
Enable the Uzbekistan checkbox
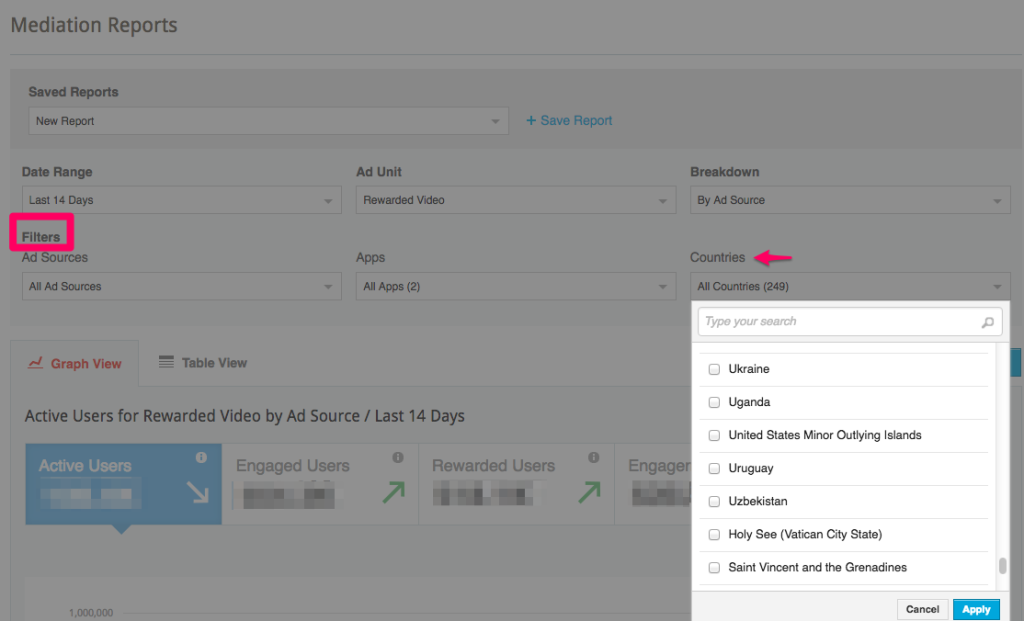click(x=714, y=501)
